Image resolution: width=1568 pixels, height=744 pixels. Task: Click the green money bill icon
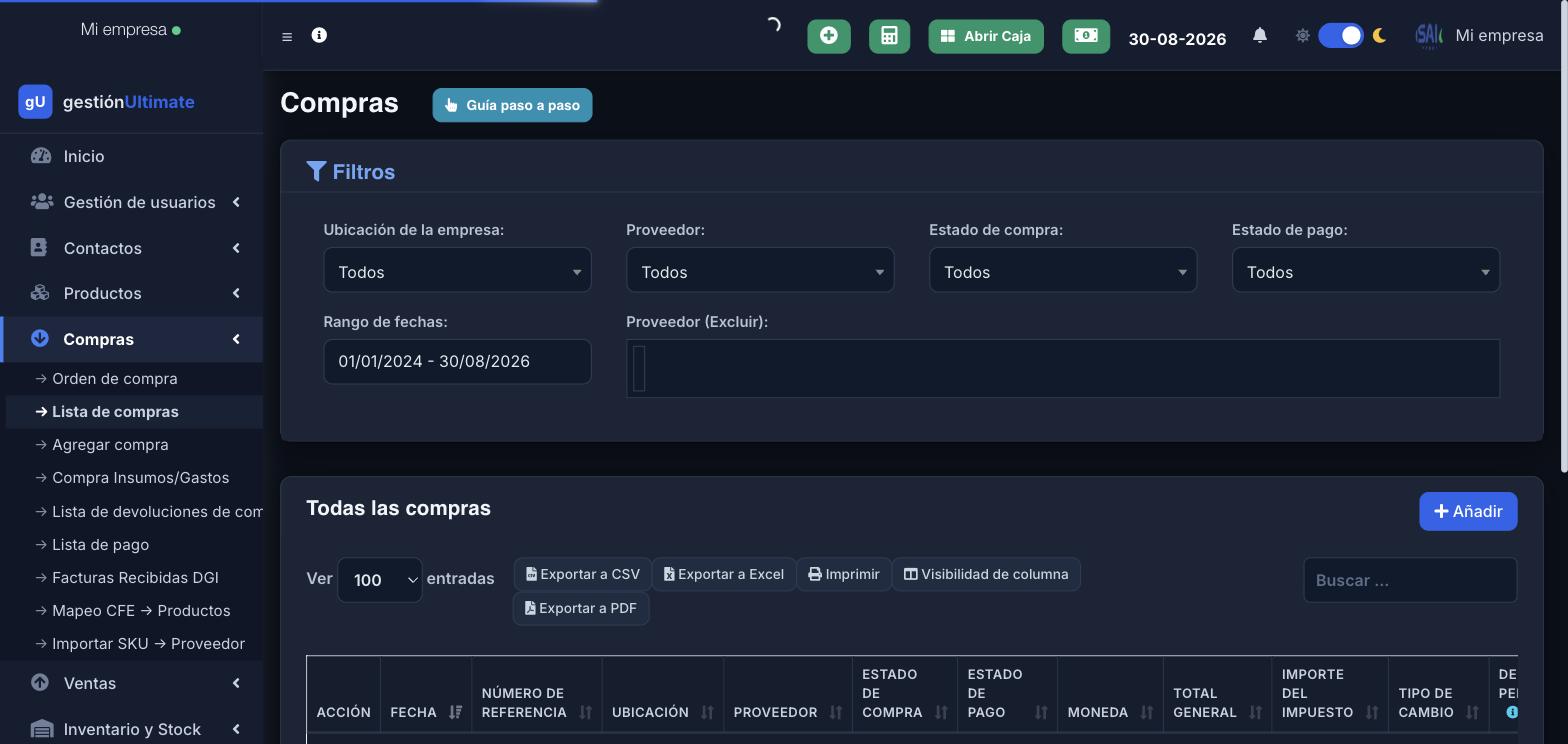point(1086,36)
